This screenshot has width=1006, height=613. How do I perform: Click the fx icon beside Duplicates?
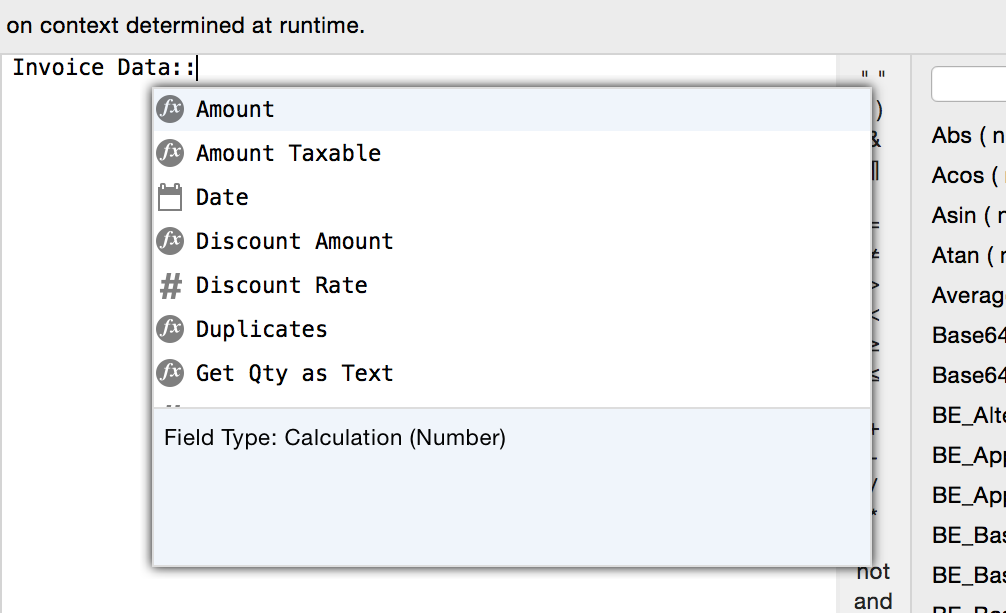(170, 329)
